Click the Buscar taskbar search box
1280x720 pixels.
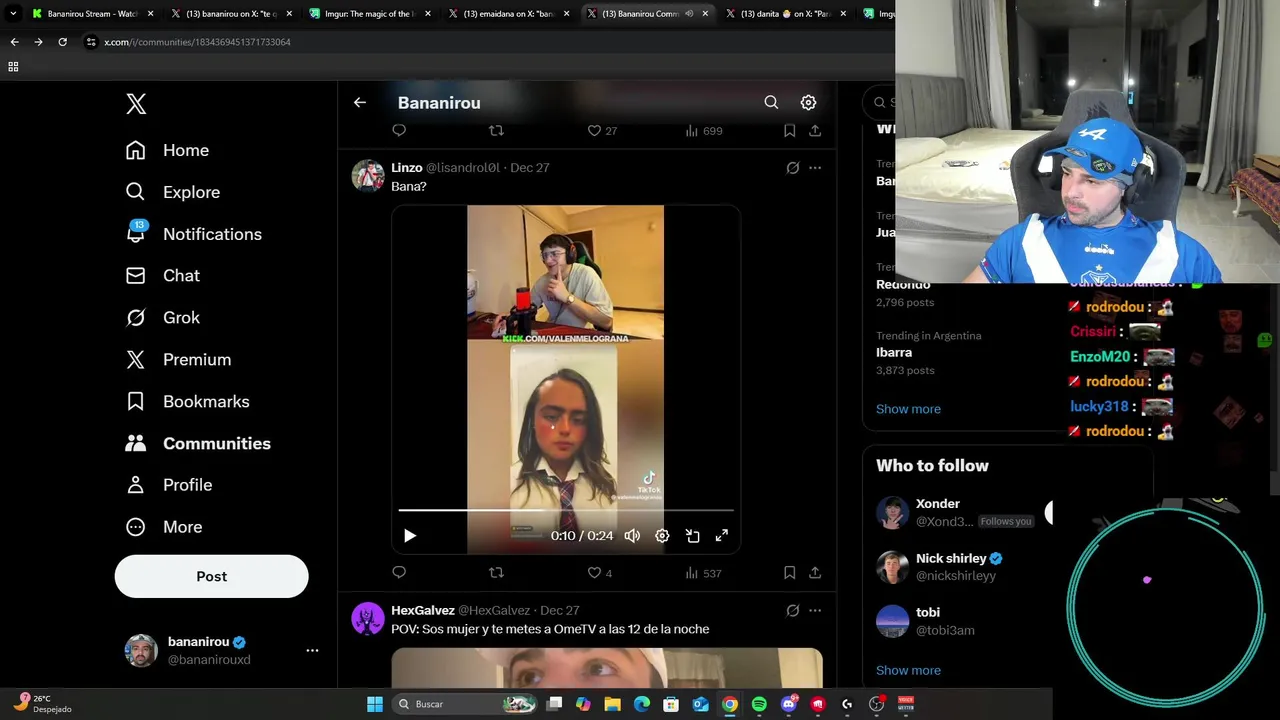click(465, 704)
